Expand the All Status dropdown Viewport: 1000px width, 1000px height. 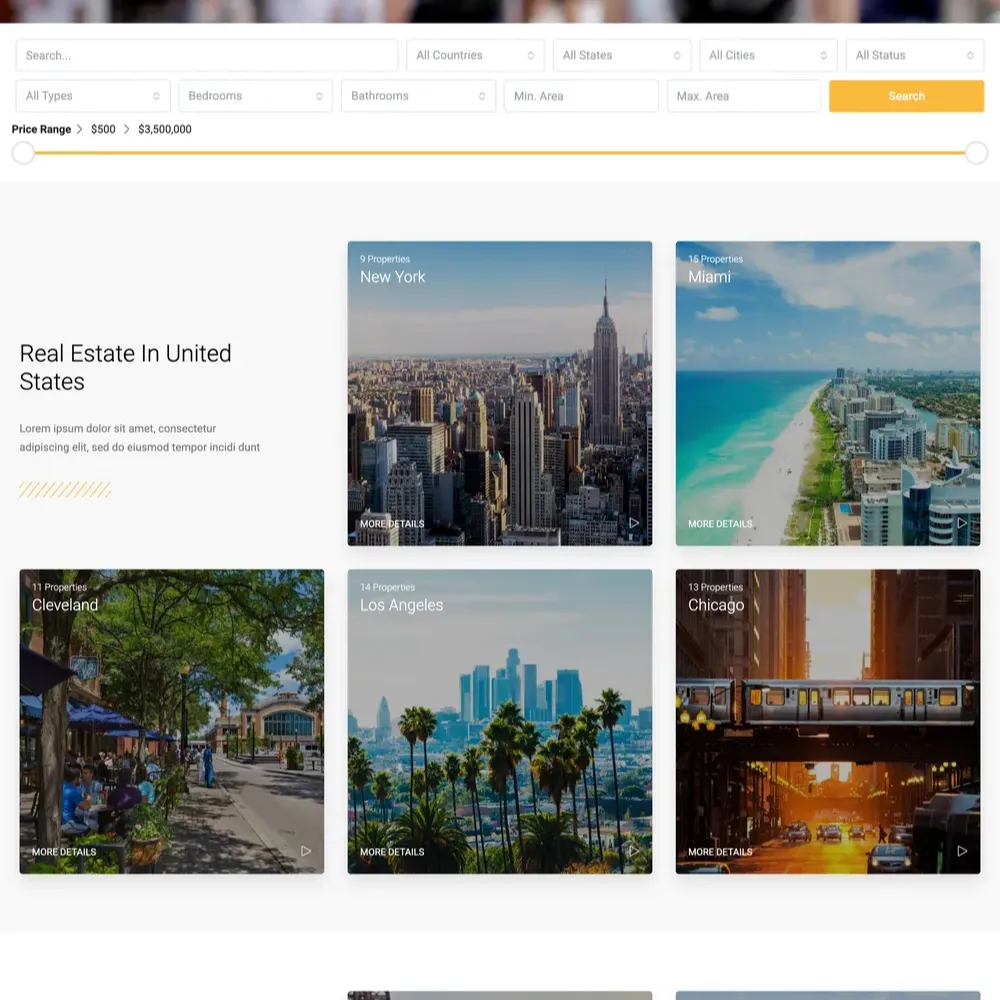[x=914, y=55]
